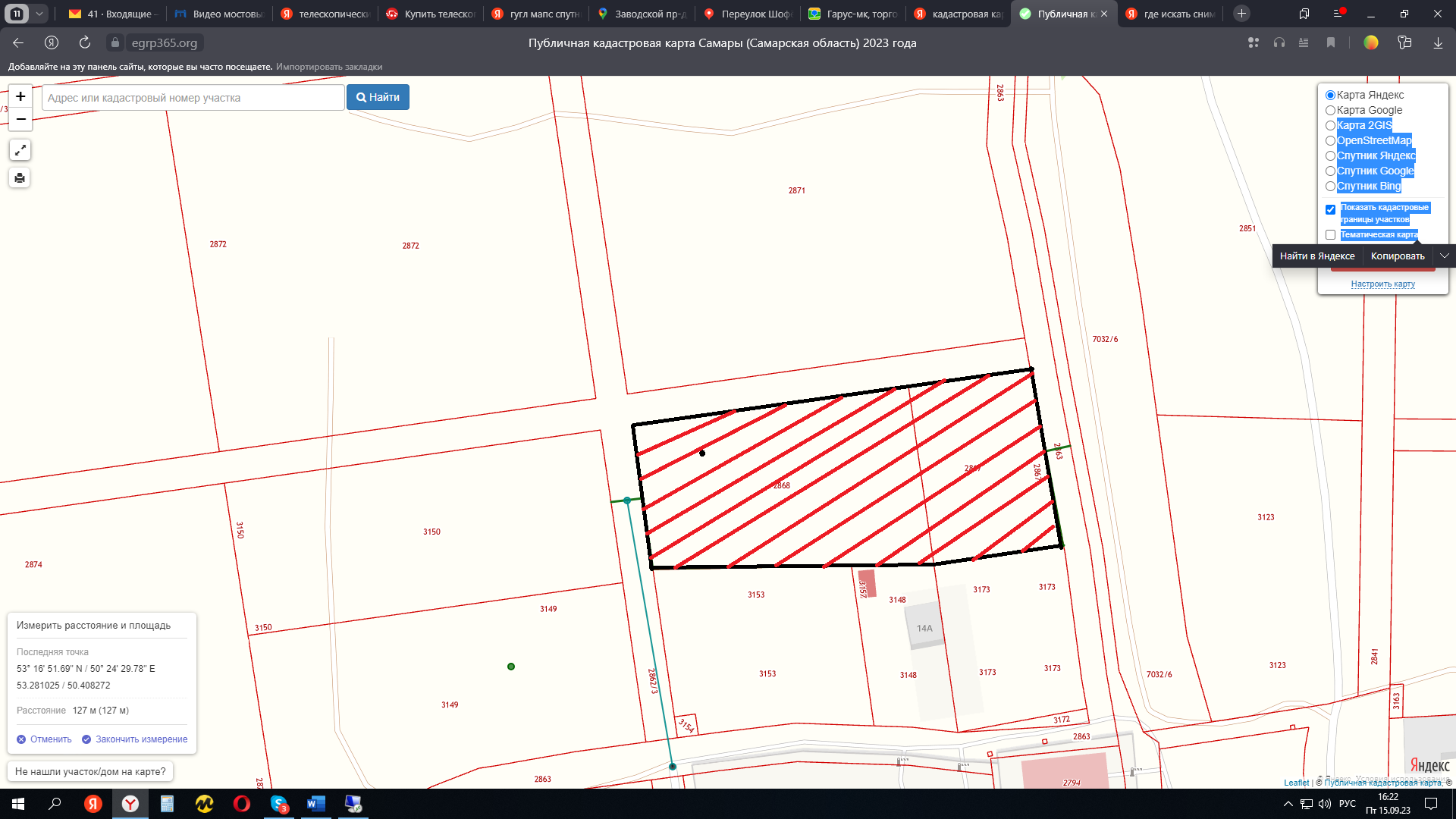Click the map zoom out minus button
The width and height of the screenshot is (1456, 819).
pos(20,119)
